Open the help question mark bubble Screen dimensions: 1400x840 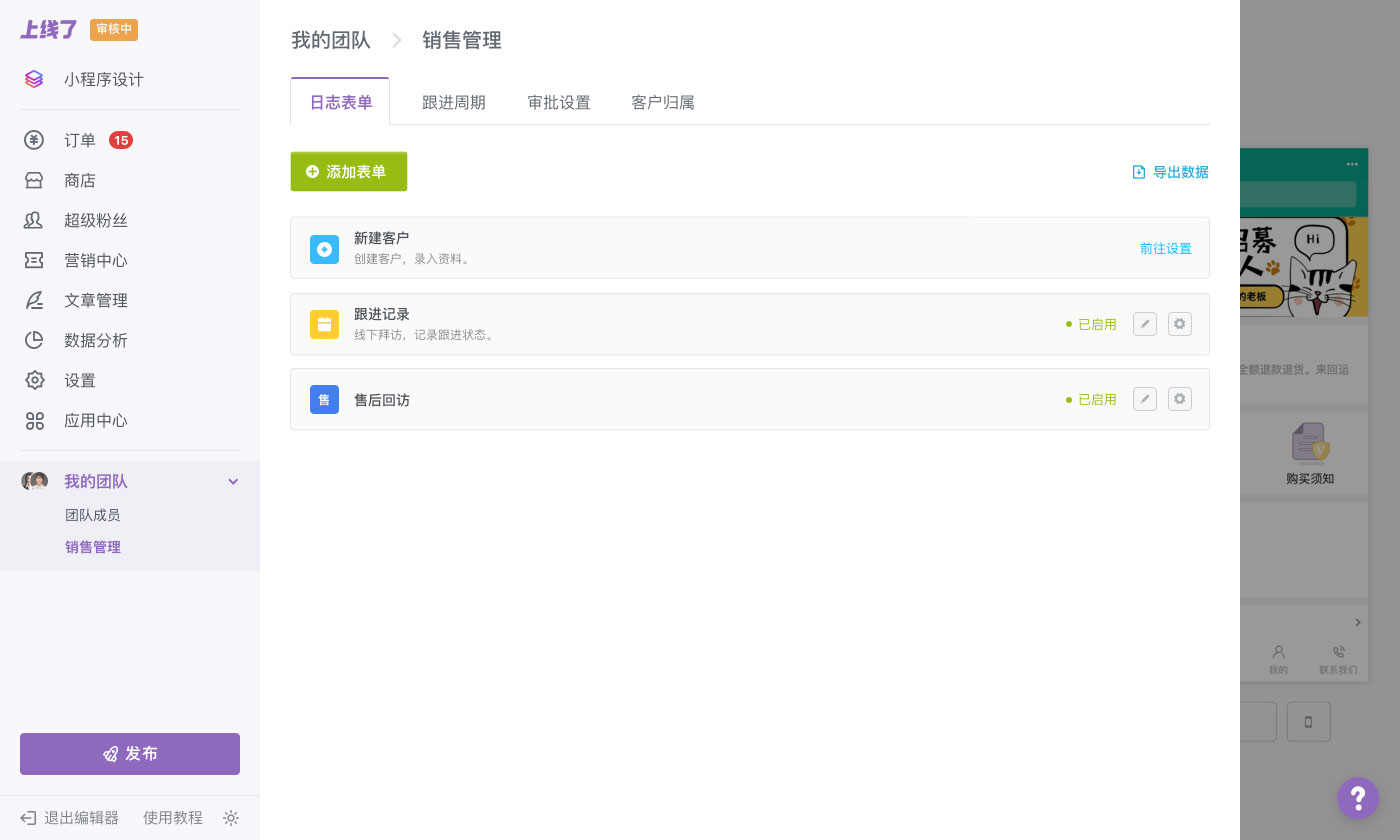1358,798
